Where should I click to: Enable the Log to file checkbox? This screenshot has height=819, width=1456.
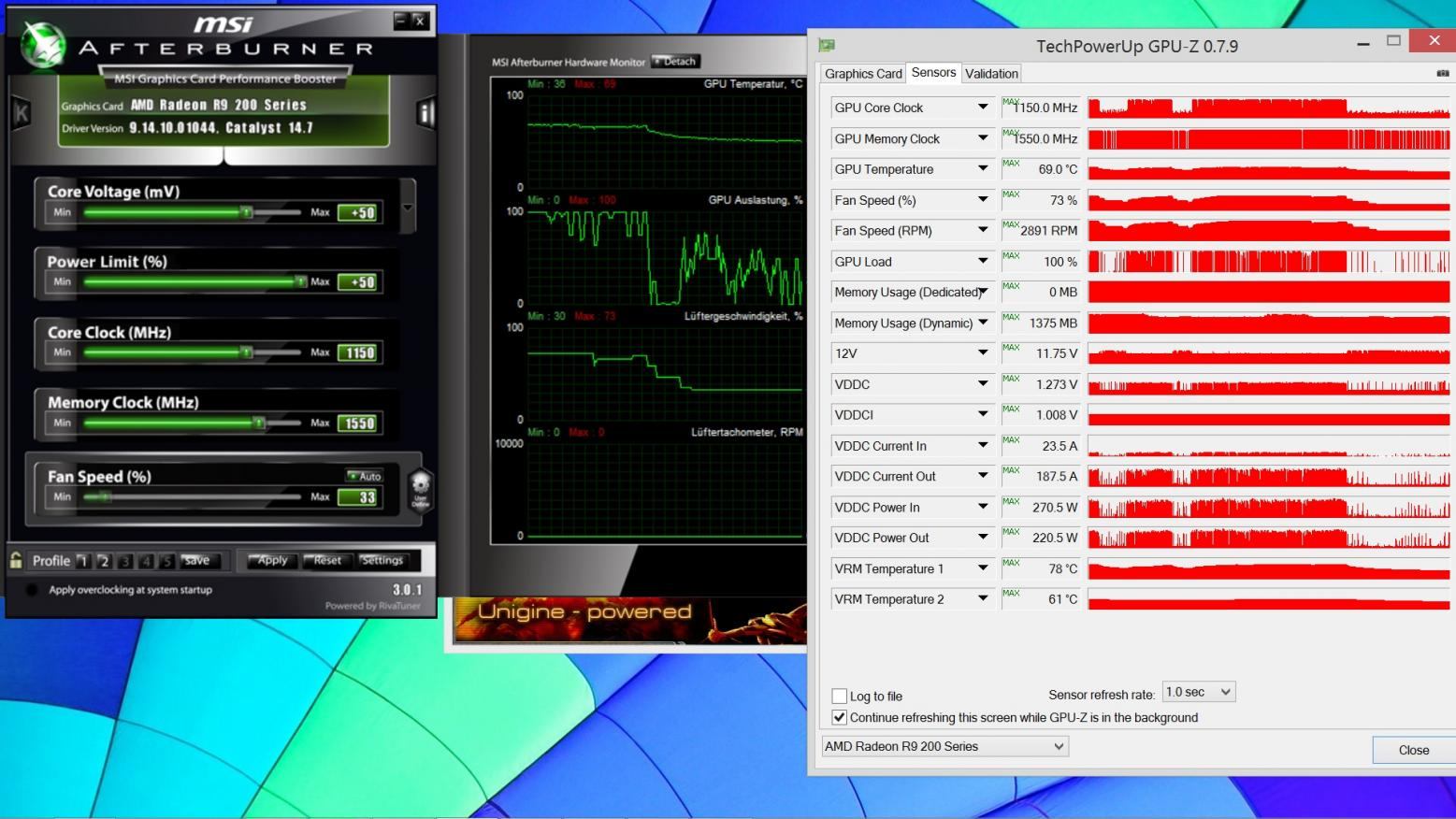(x=840, y=696)
